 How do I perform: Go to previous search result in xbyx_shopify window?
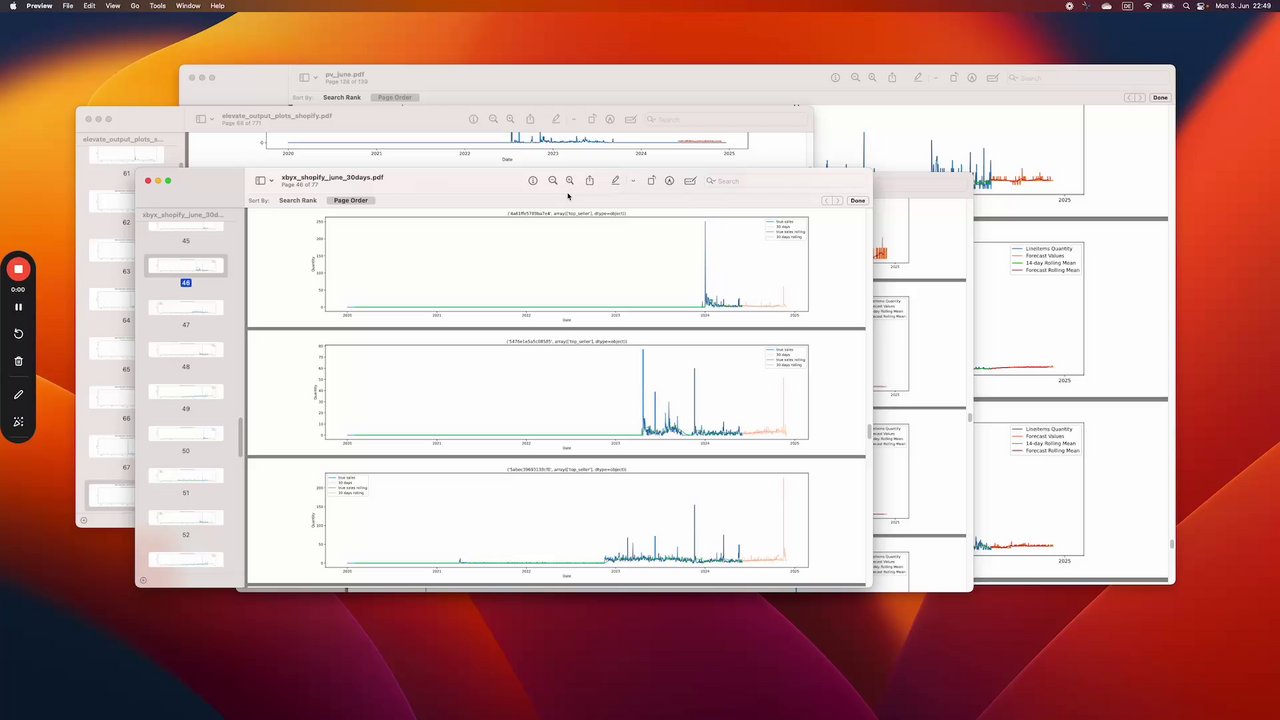click(827, 201)
